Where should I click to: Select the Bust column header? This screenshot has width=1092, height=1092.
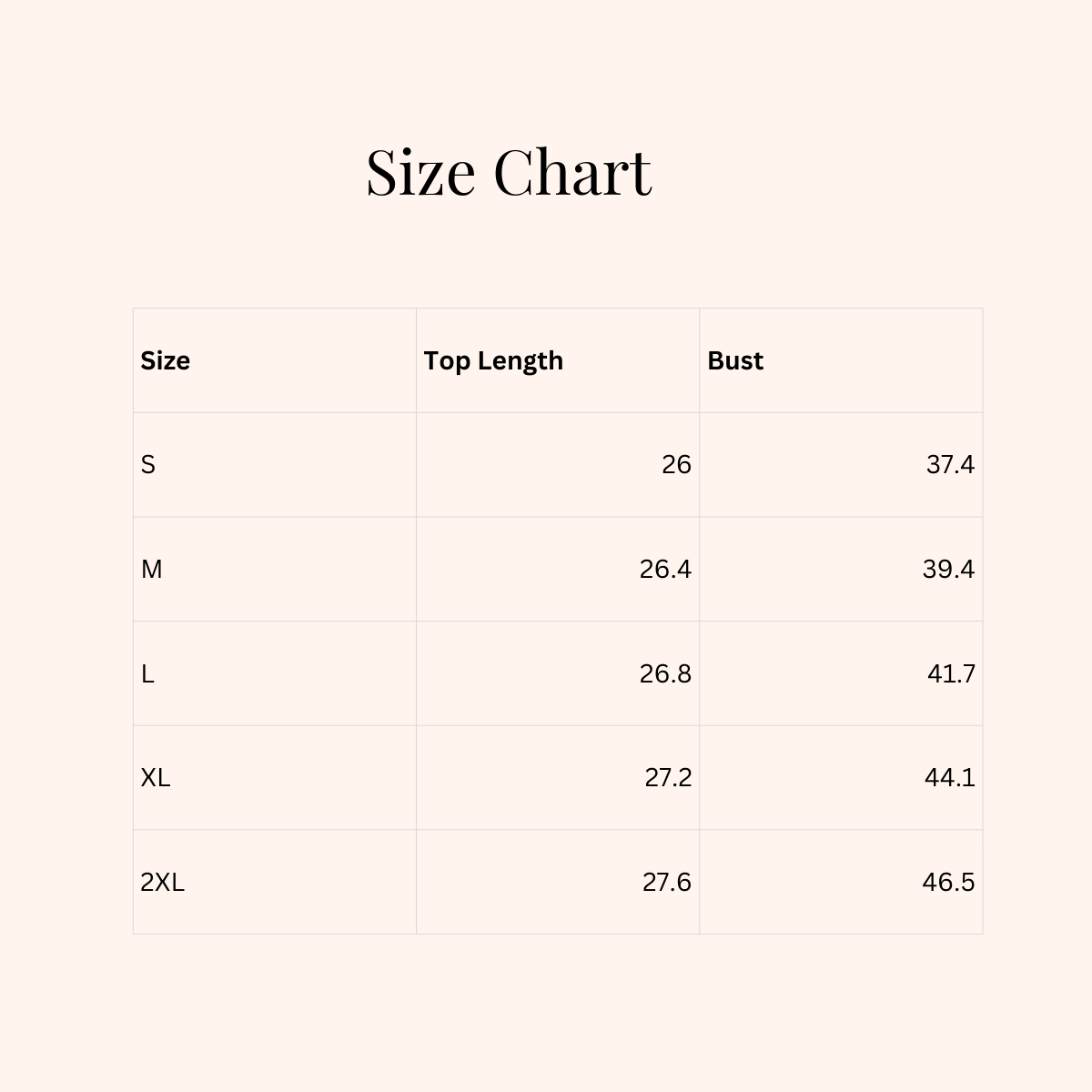tap(735, 360)
